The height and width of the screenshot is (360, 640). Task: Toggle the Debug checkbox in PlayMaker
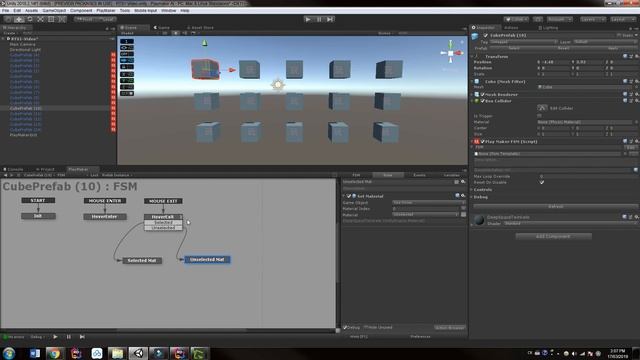tap(345, 327)
